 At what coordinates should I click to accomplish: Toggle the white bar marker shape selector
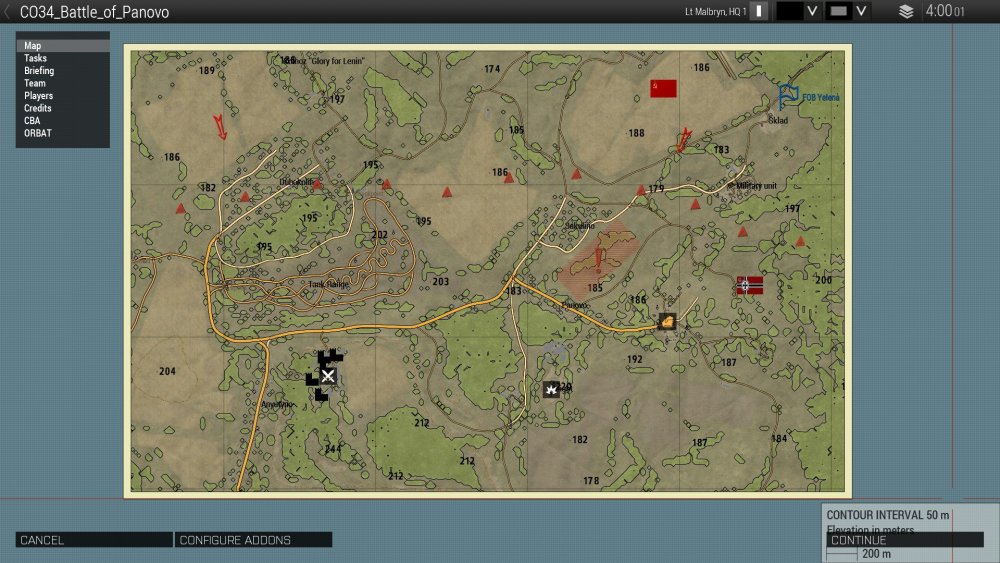click(760, 12)
